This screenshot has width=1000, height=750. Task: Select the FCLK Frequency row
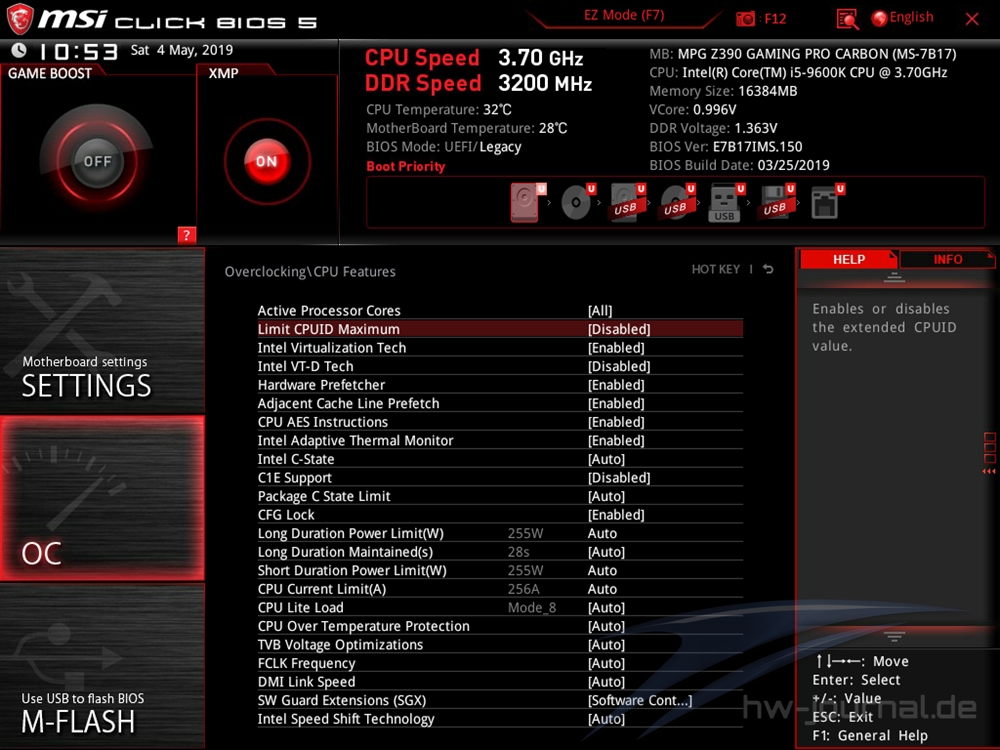tap(500, 663)
